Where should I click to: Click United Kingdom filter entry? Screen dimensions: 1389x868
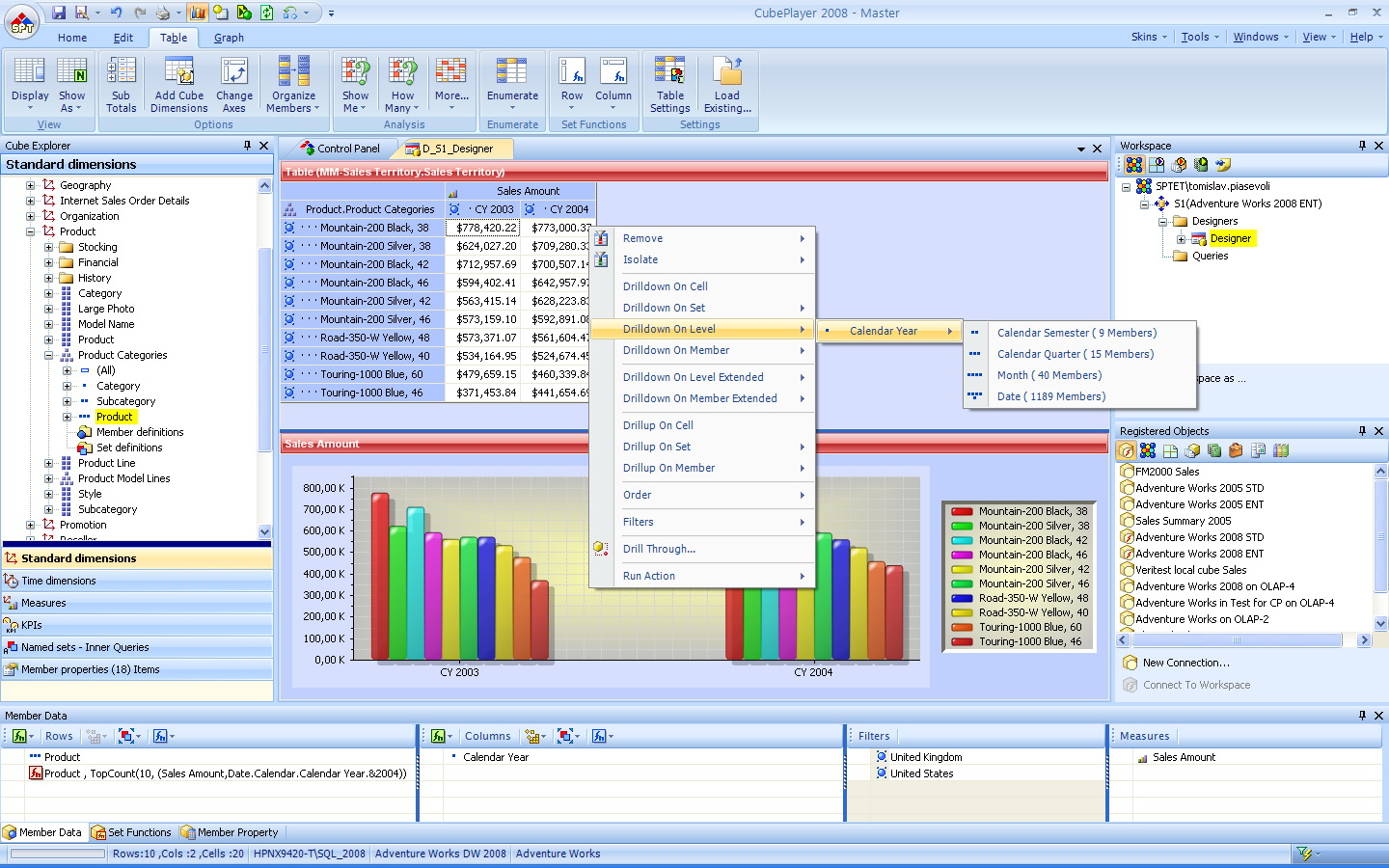click(x=926, y=757)
